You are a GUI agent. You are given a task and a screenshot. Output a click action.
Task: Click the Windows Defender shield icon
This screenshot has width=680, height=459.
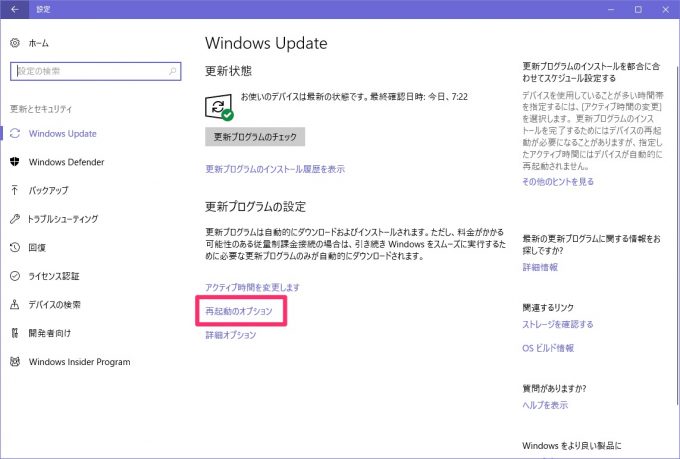point(15,162)
